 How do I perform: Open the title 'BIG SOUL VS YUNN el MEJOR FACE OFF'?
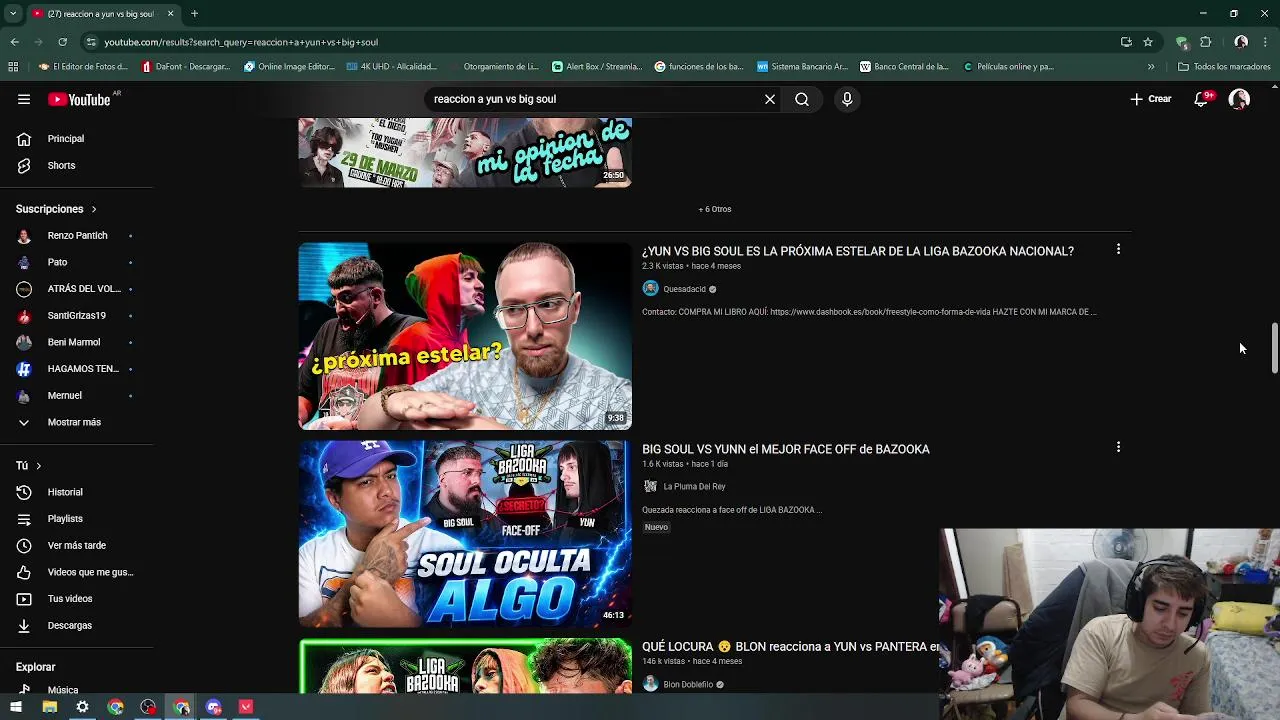786,449
